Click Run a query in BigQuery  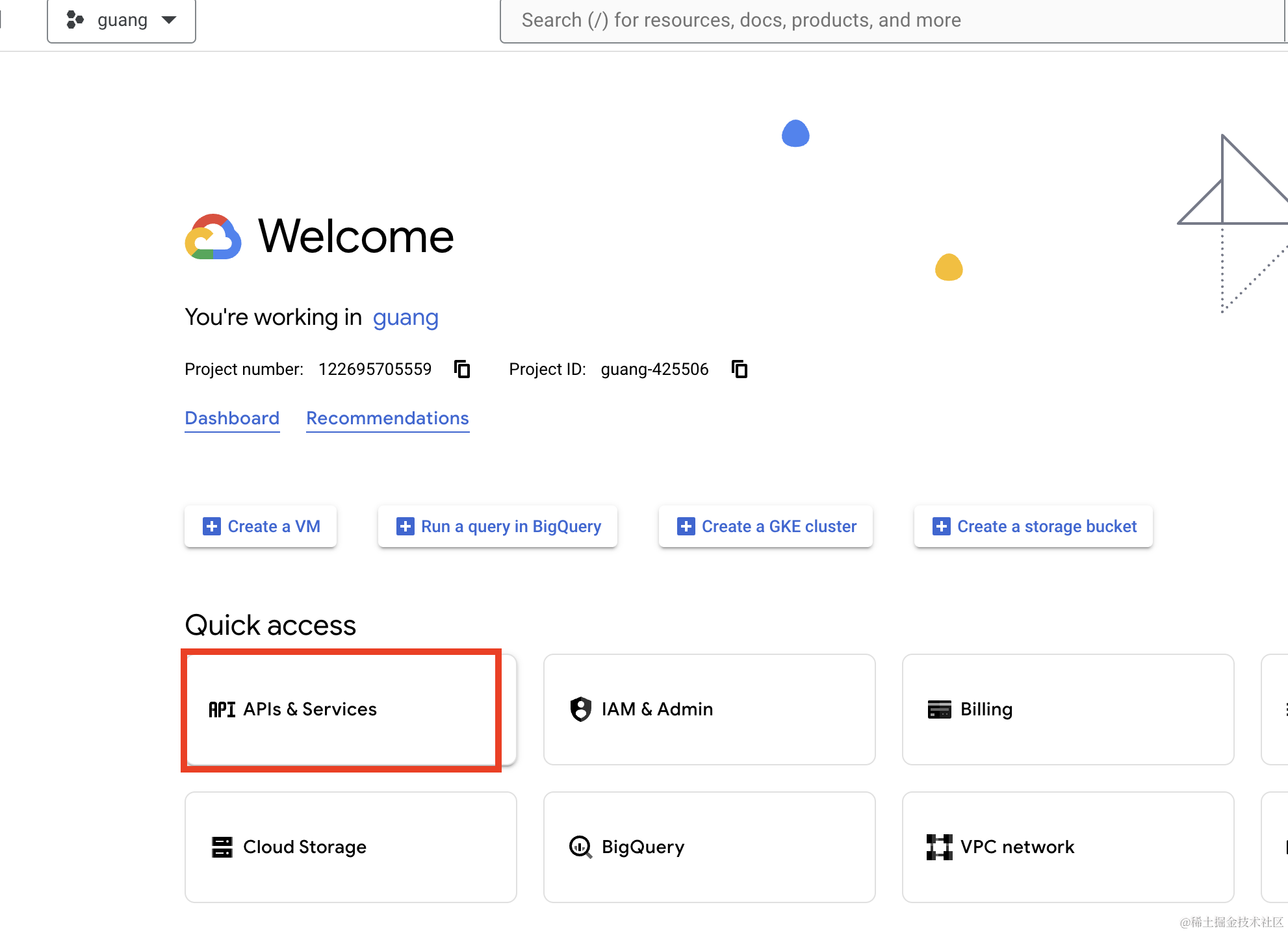tap(498, 526)
